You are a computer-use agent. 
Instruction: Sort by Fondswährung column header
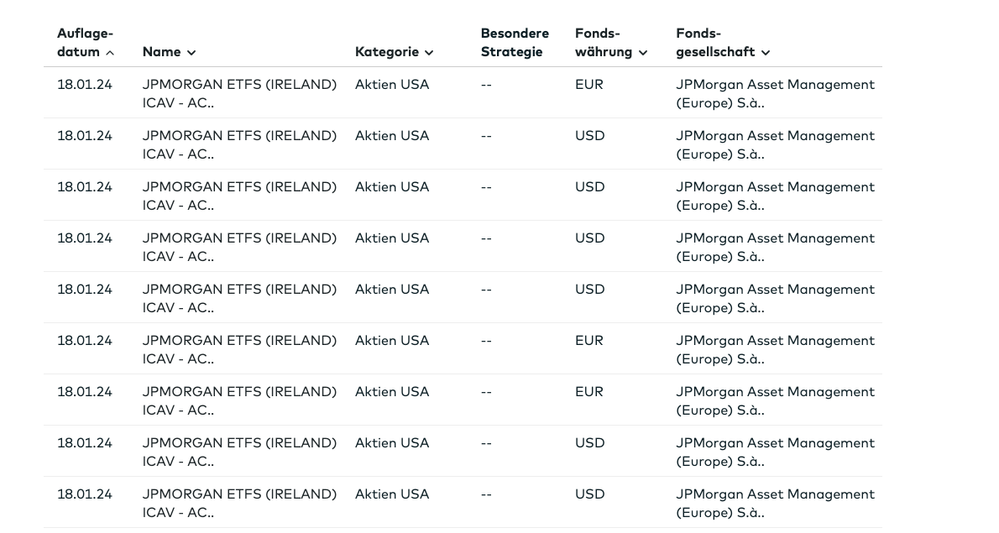603,43
